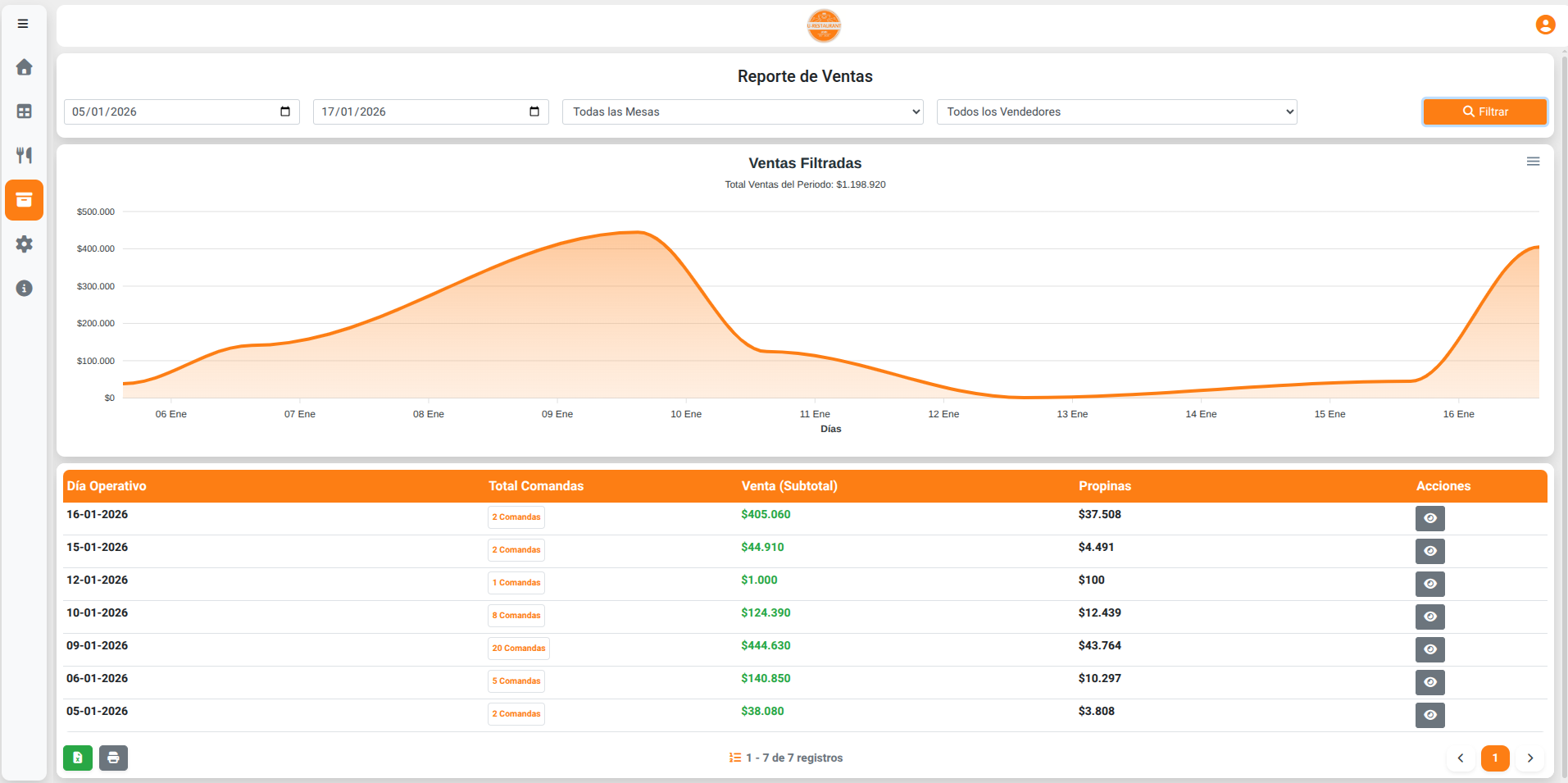View details for 09-01-2026 row
Screen dimensions: 1568x783
click(1429, 649)
